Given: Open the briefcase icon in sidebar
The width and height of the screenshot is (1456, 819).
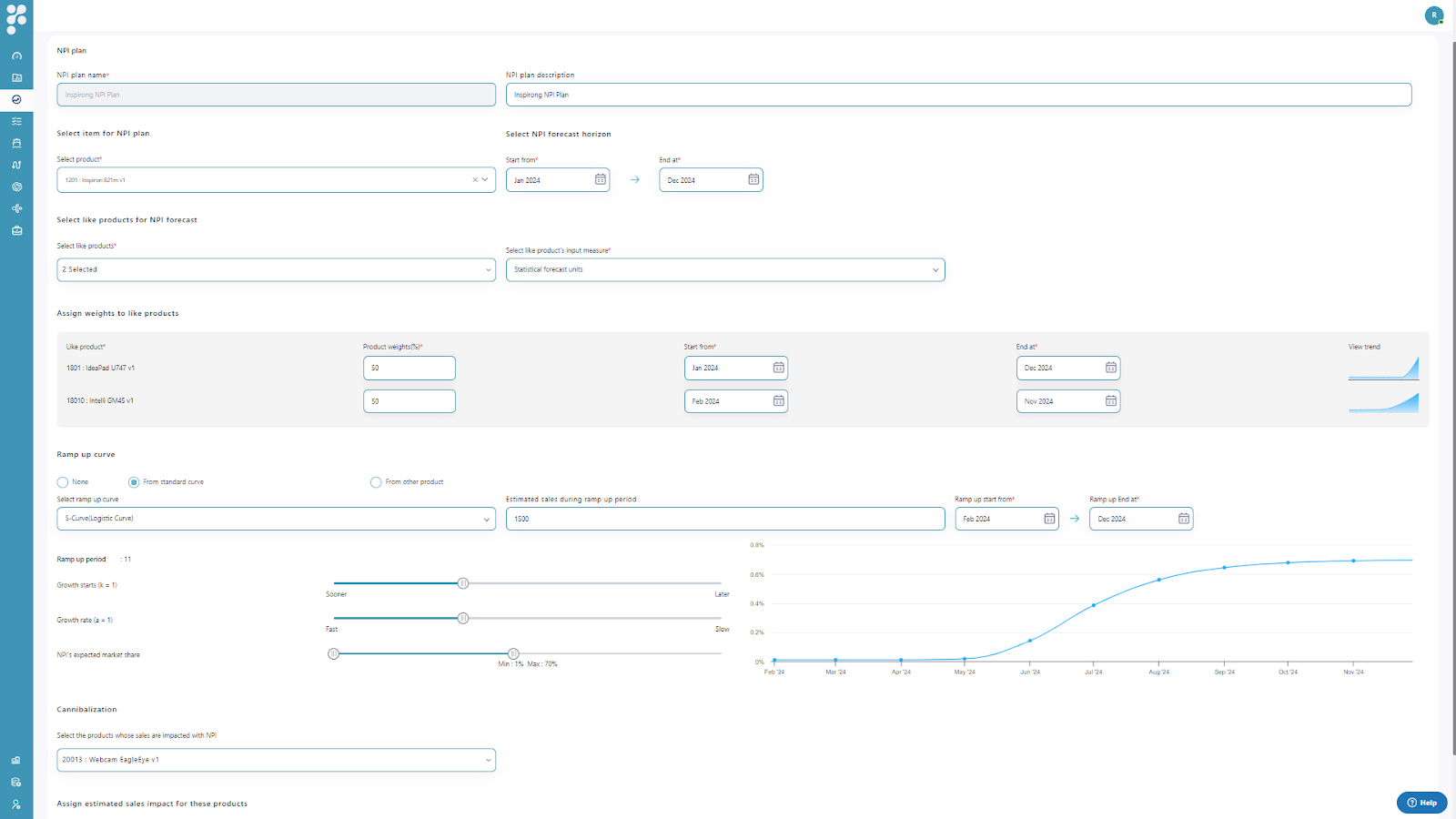Looking at the screenshot, I should (16, 230).
